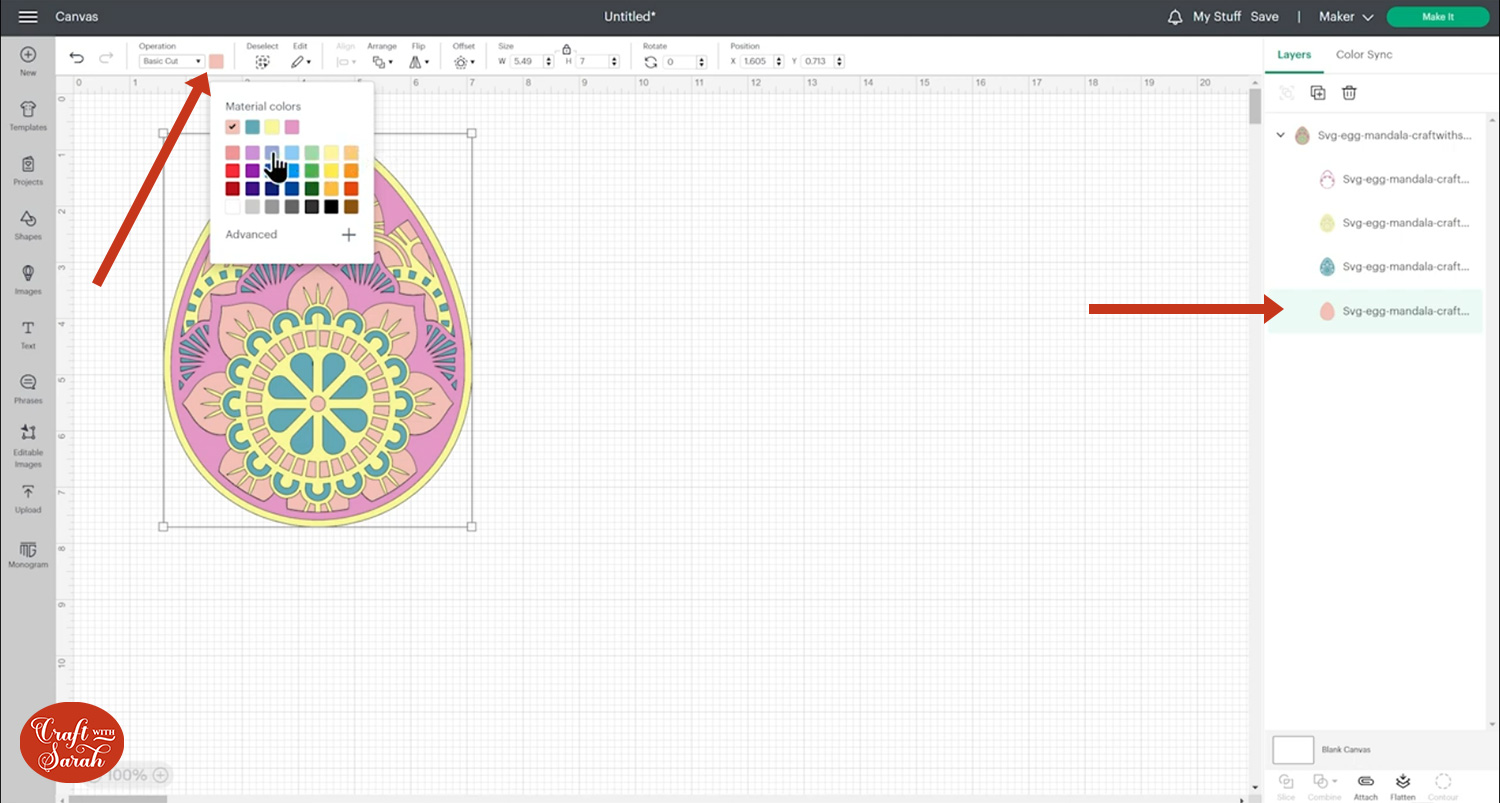Click the Undo arrow

coord(77,58)
